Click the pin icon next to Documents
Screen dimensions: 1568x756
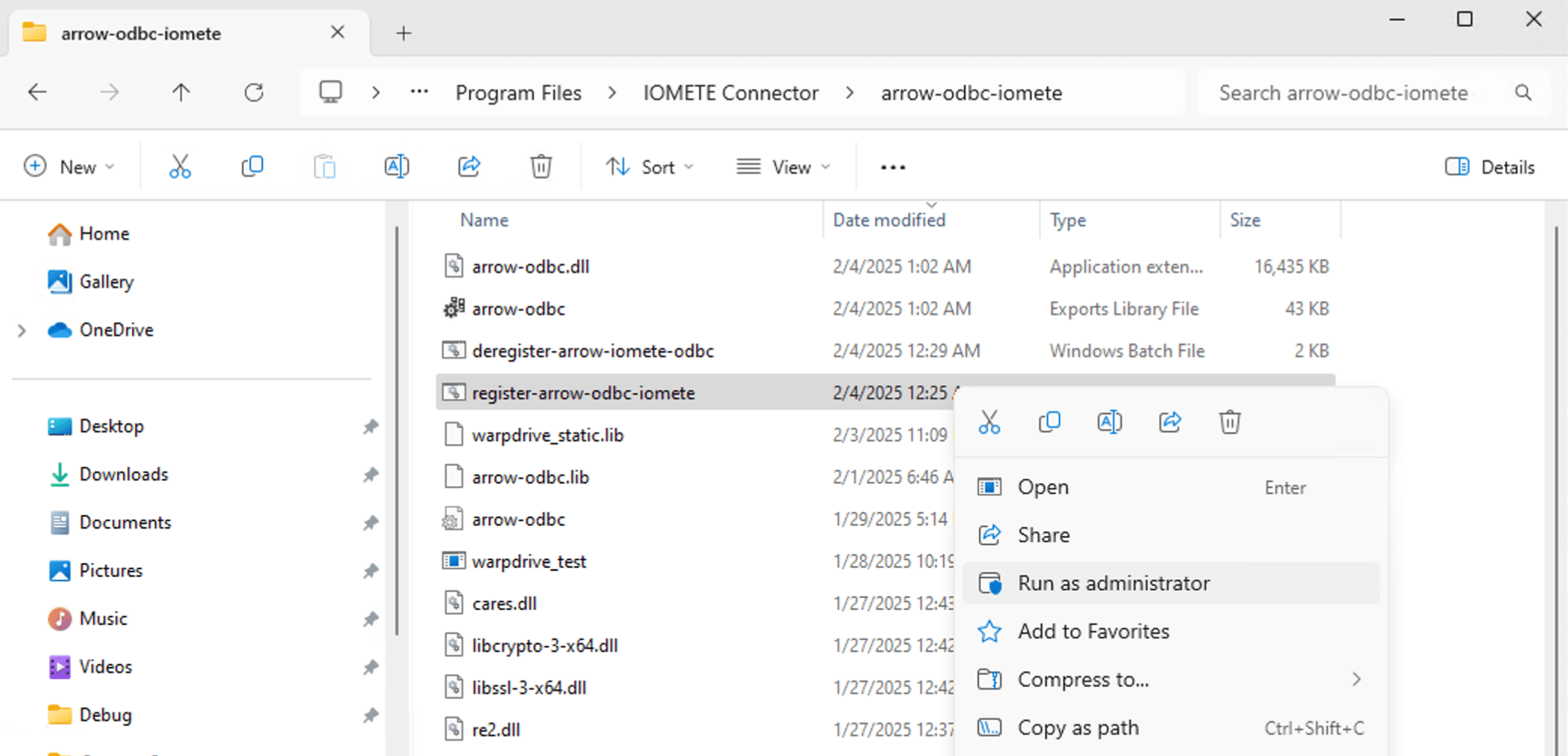(x=370, y=523)
